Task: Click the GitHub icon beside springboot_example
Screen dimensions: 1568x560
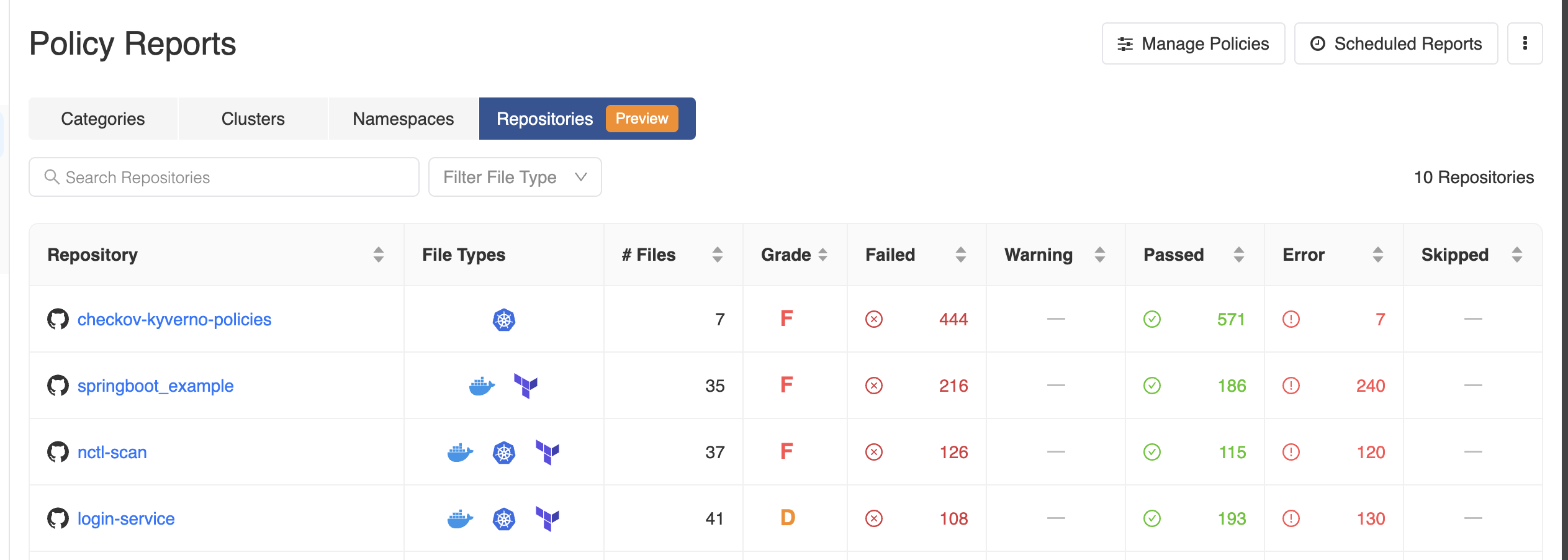Action: pyautogui.click(x=58, y=386)
